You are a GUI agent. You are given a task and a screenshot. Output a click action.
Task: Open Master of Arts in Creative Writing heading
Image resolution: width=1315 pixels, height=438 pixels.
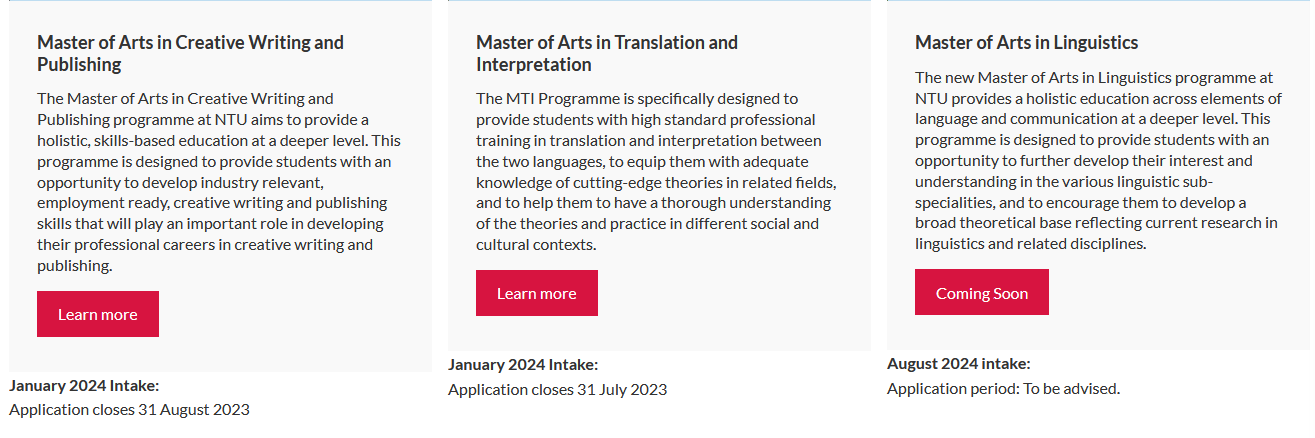(190, 54)
